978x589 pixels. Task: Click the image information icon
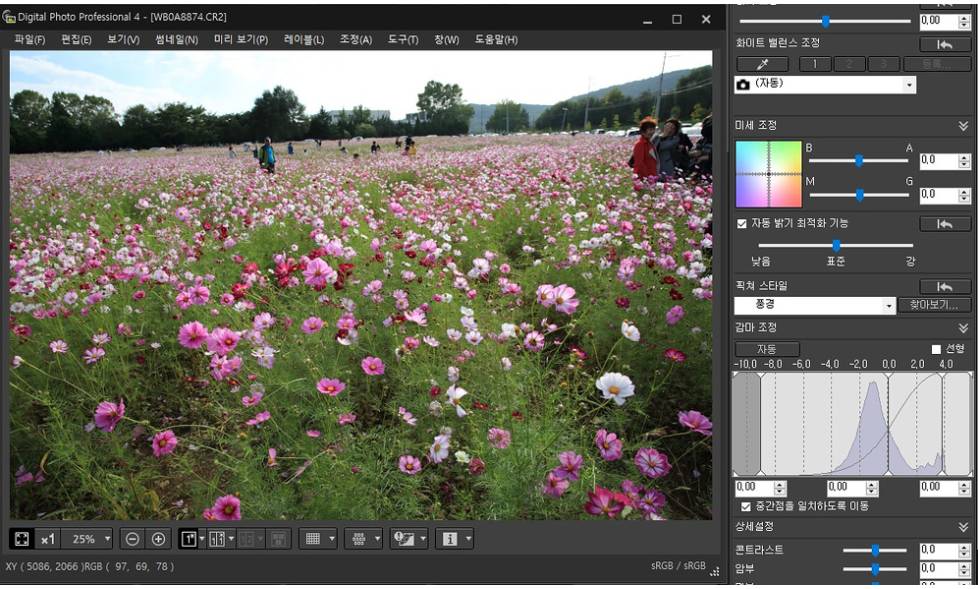449,539
